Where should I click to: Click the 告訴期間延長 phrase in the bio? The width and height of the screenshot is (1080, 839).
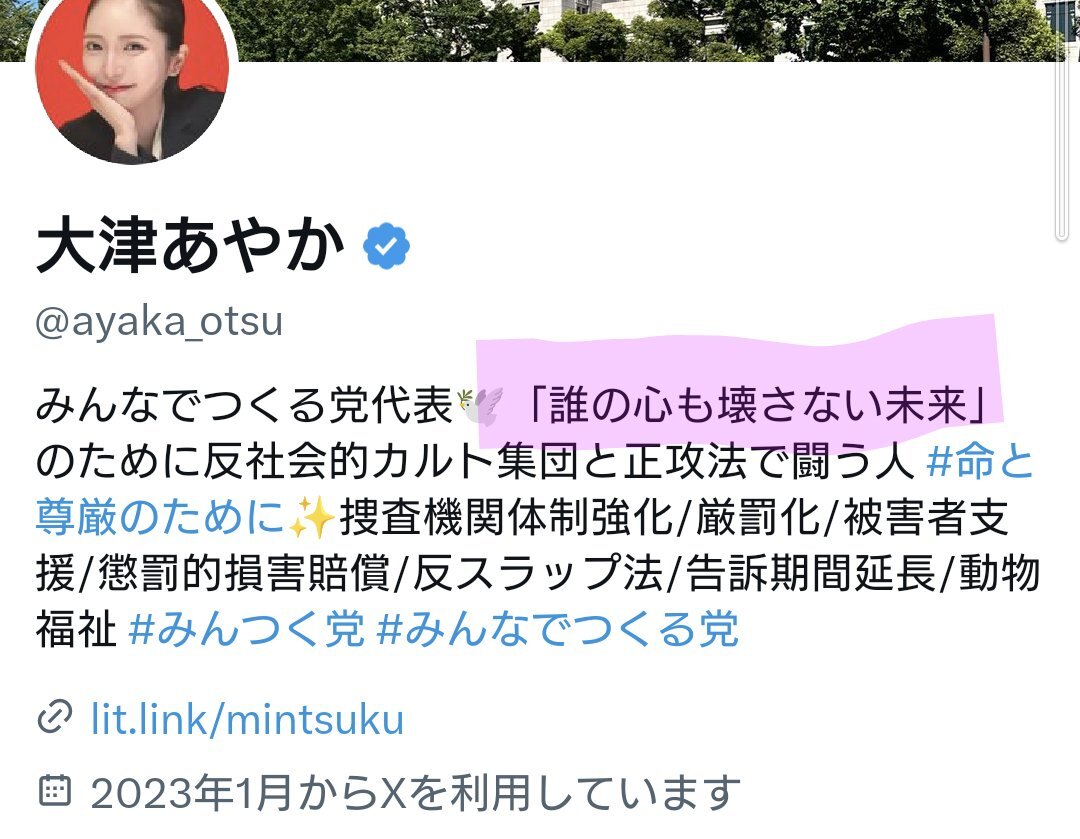point(811,573)
